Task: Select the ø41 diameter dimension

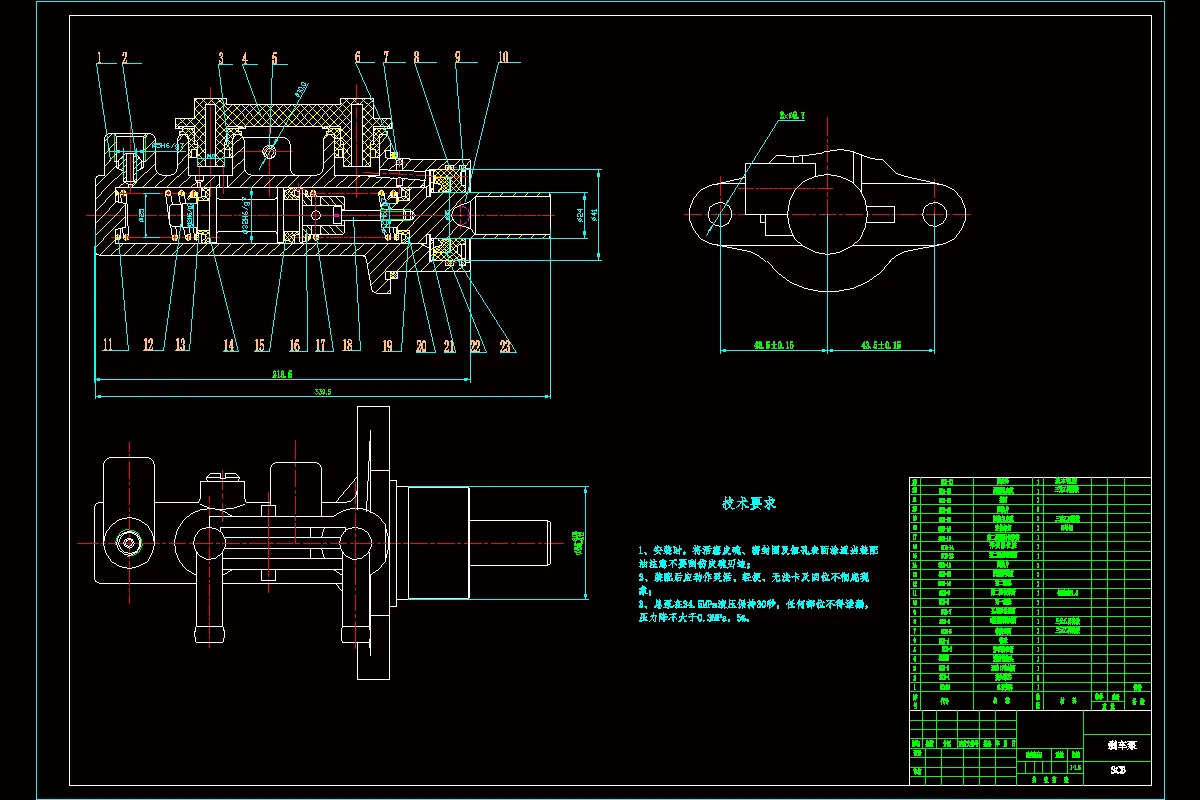Action: [x=594, y=214]
